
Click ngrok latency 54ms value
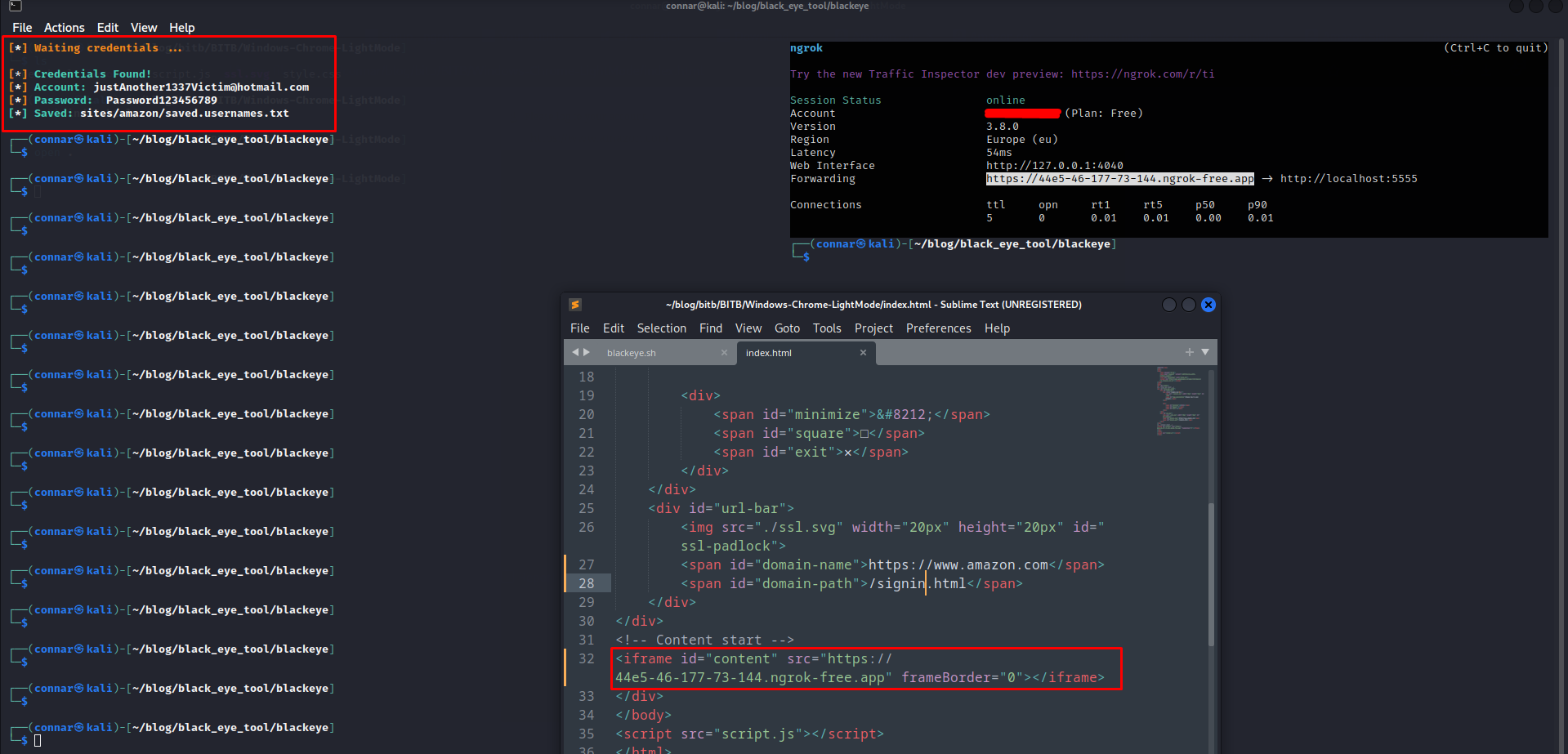pyautogui.click(x=998, y=153)
